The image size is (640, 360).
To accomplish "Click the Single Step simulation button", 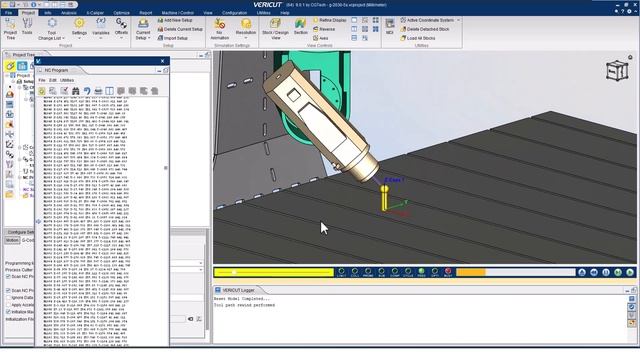I will [618, 272].
